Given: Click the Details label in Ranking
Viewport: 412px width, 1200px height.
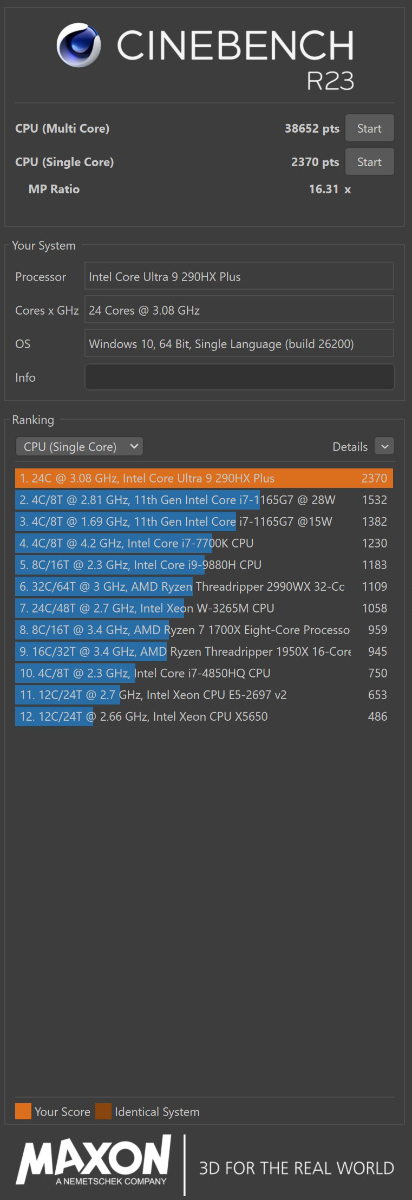Looking at the screenshot, I should (x=350, y=447).
